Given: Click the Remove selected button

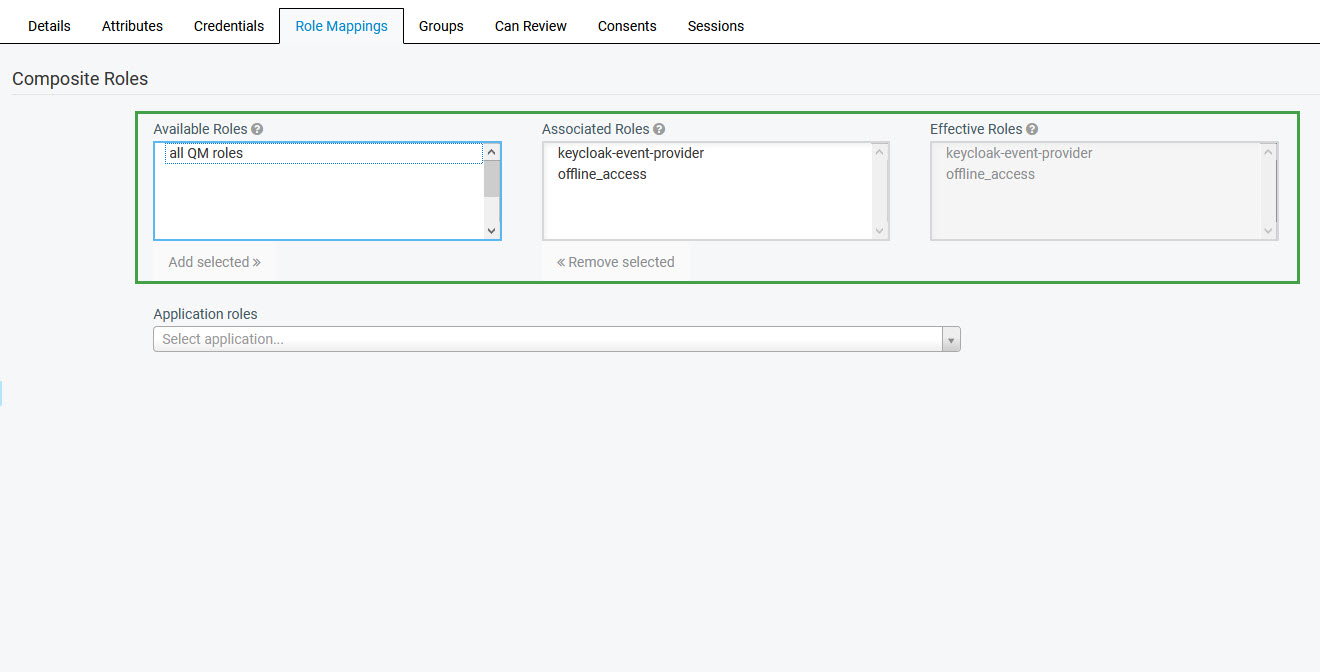Looking at the screenshot, I should click(x=615, y=262).
